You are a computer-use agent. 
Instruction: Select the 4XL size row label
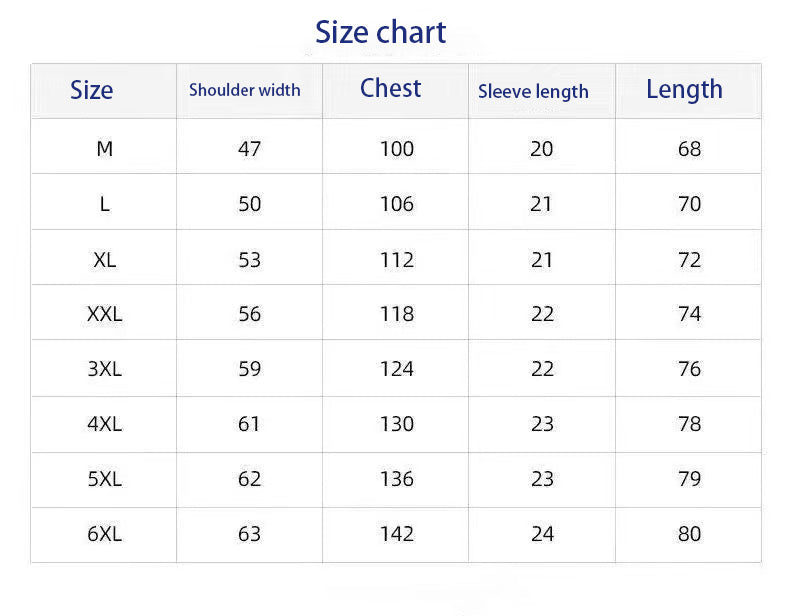tap(105, 424)
